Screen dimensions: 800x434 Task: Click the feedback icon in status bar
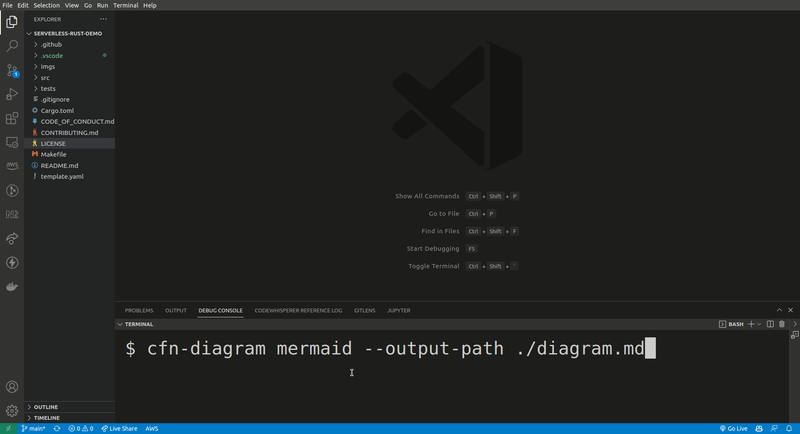(774, 429)
